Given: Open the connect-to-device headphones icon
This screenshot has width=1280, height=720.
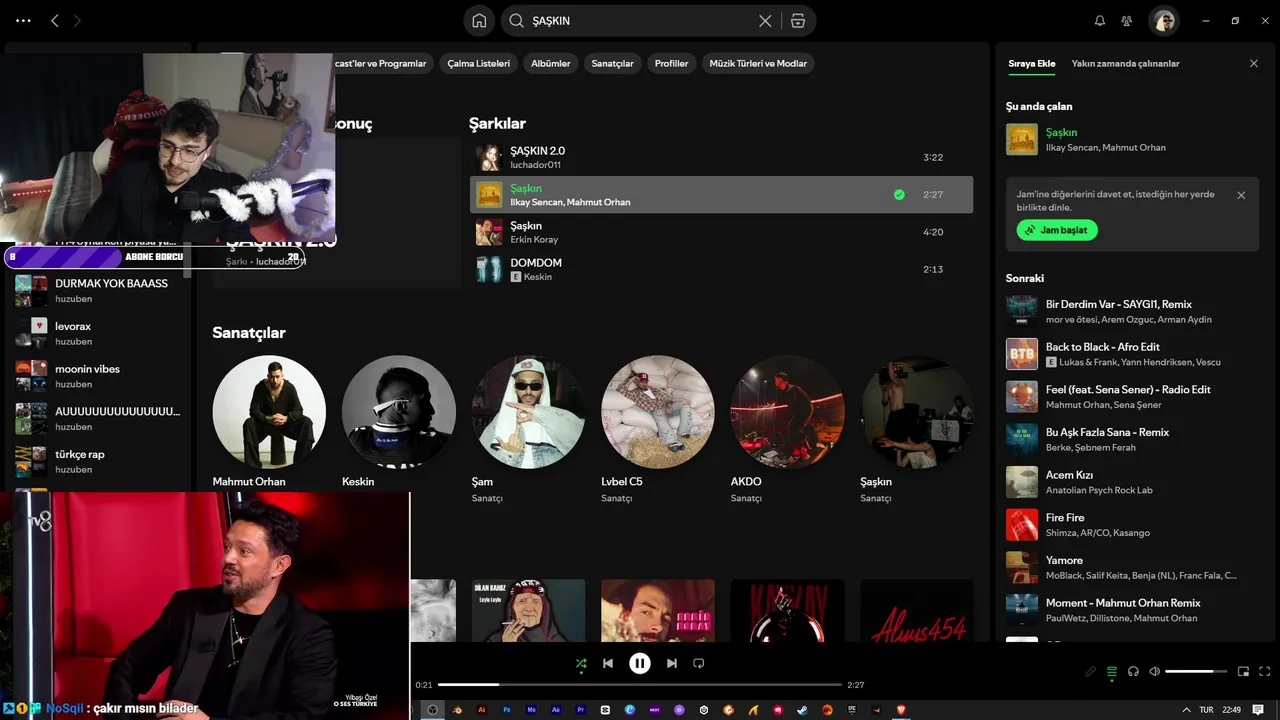Looking at the screenshot, I should (1133, 671).
